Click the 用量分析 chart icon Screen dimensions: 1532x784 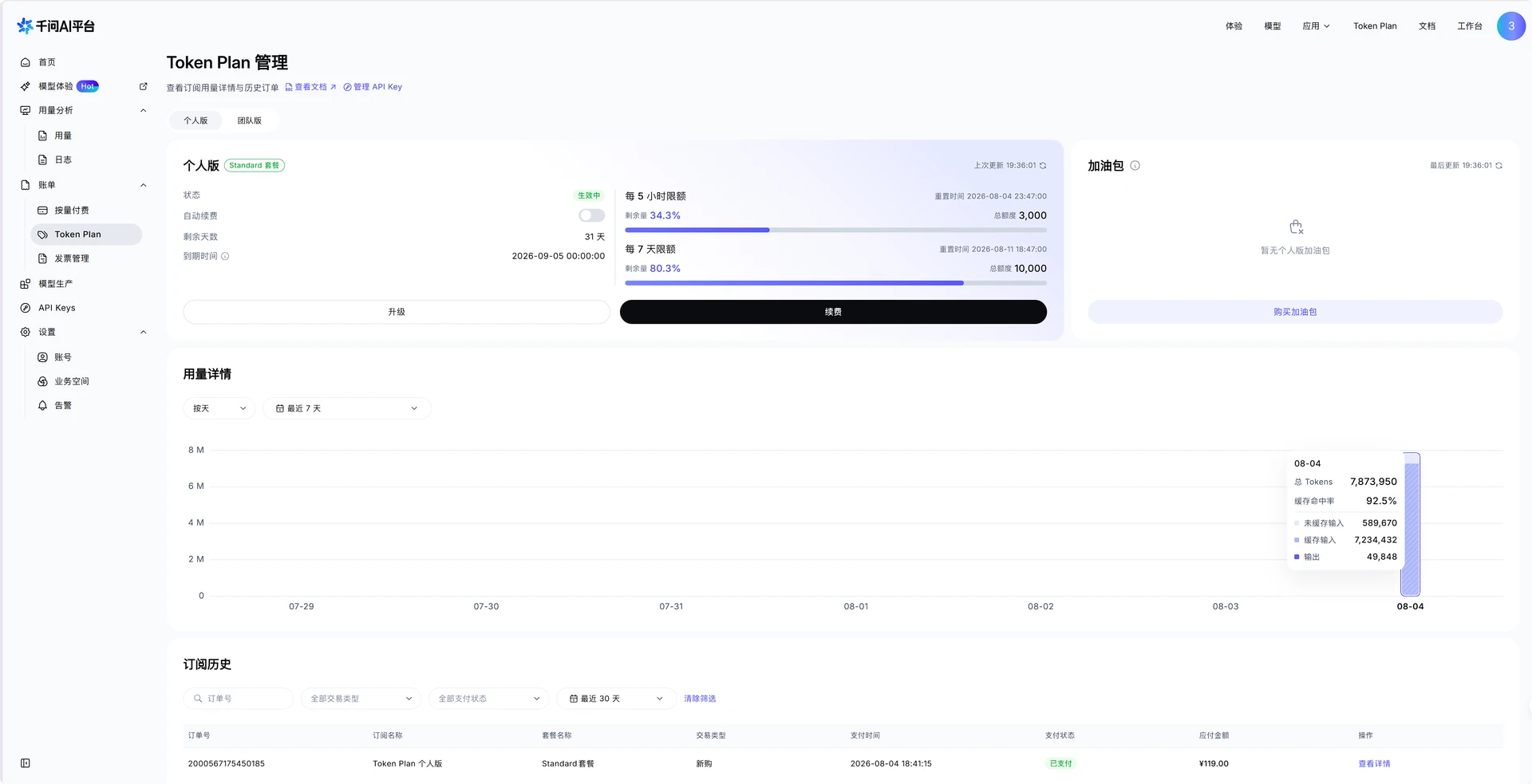tap(26, 110)
